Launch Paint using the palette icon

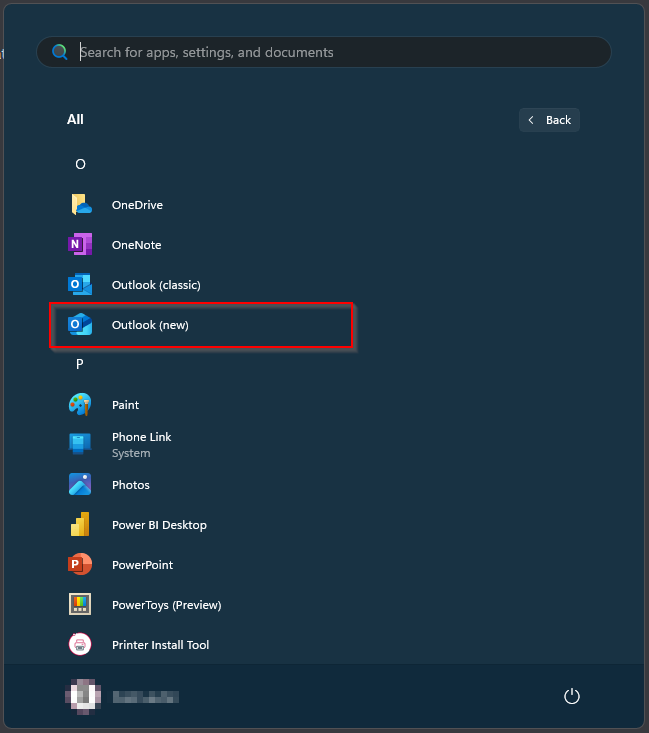click(80, 405)
